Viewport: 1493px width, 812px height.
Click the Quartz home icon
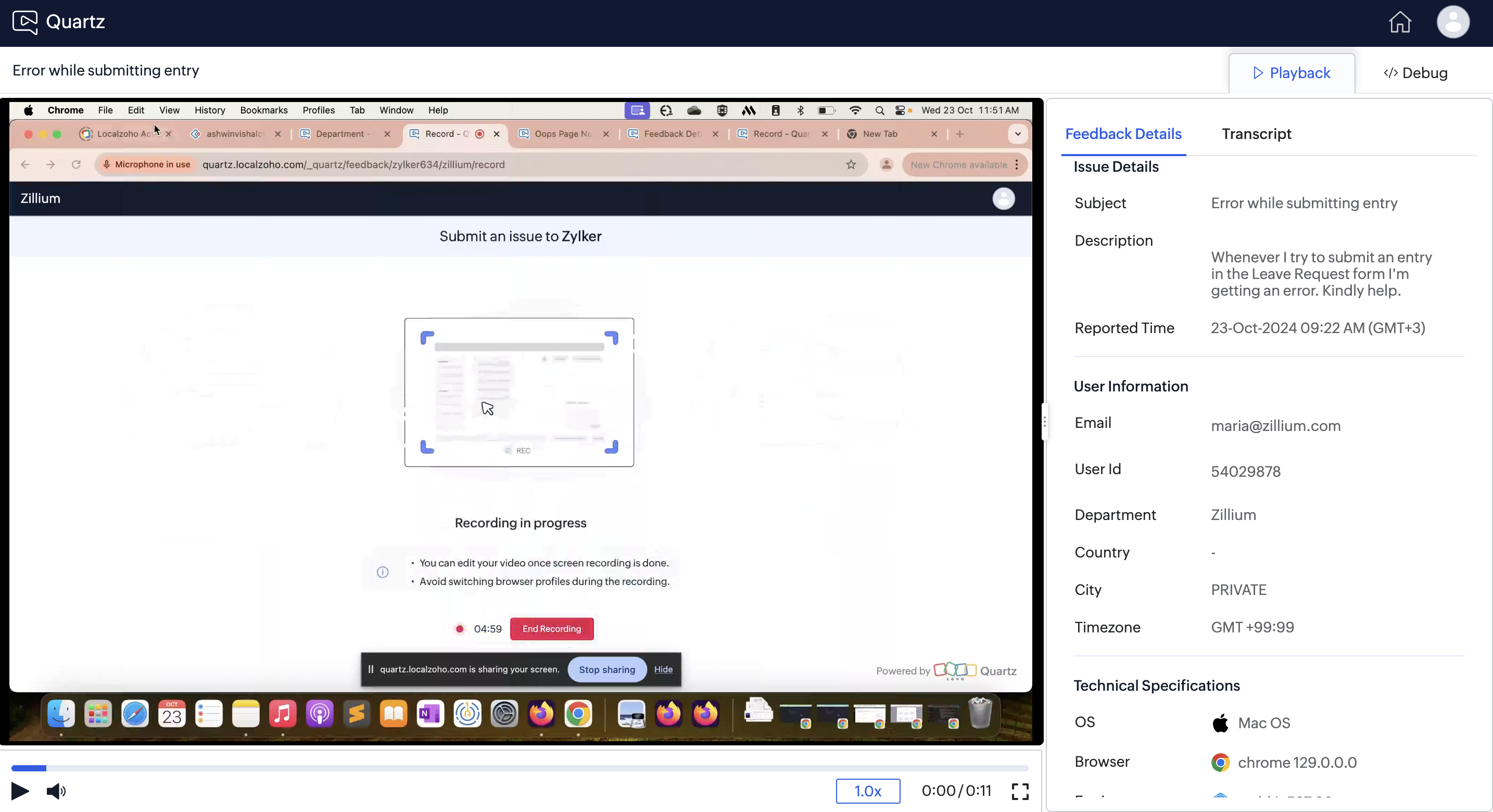pyautogui.click(x=1400, y=22)
